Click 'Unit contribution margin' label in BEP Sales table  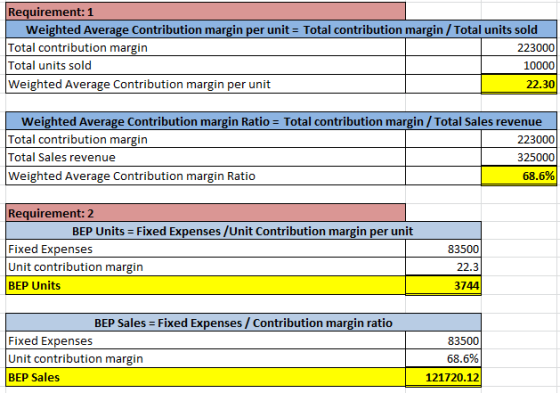tap(205, 358)
